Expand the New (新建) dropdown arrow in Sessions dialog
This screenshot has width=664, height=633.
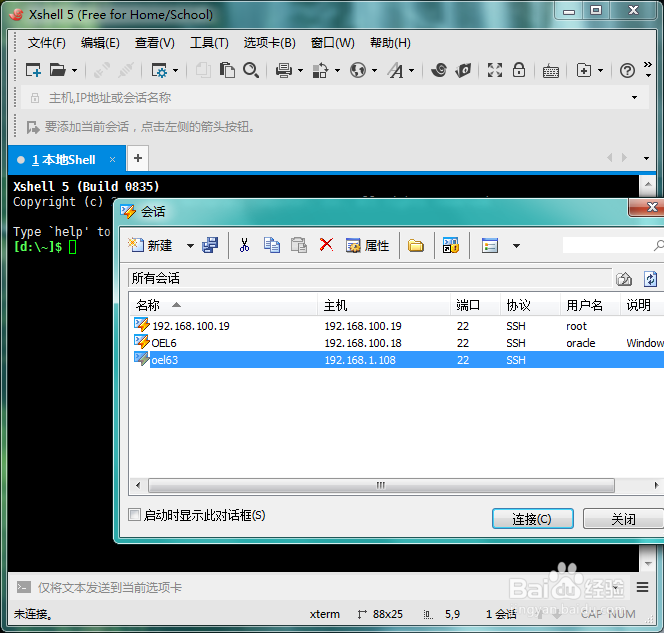click(x=190, y=246)
